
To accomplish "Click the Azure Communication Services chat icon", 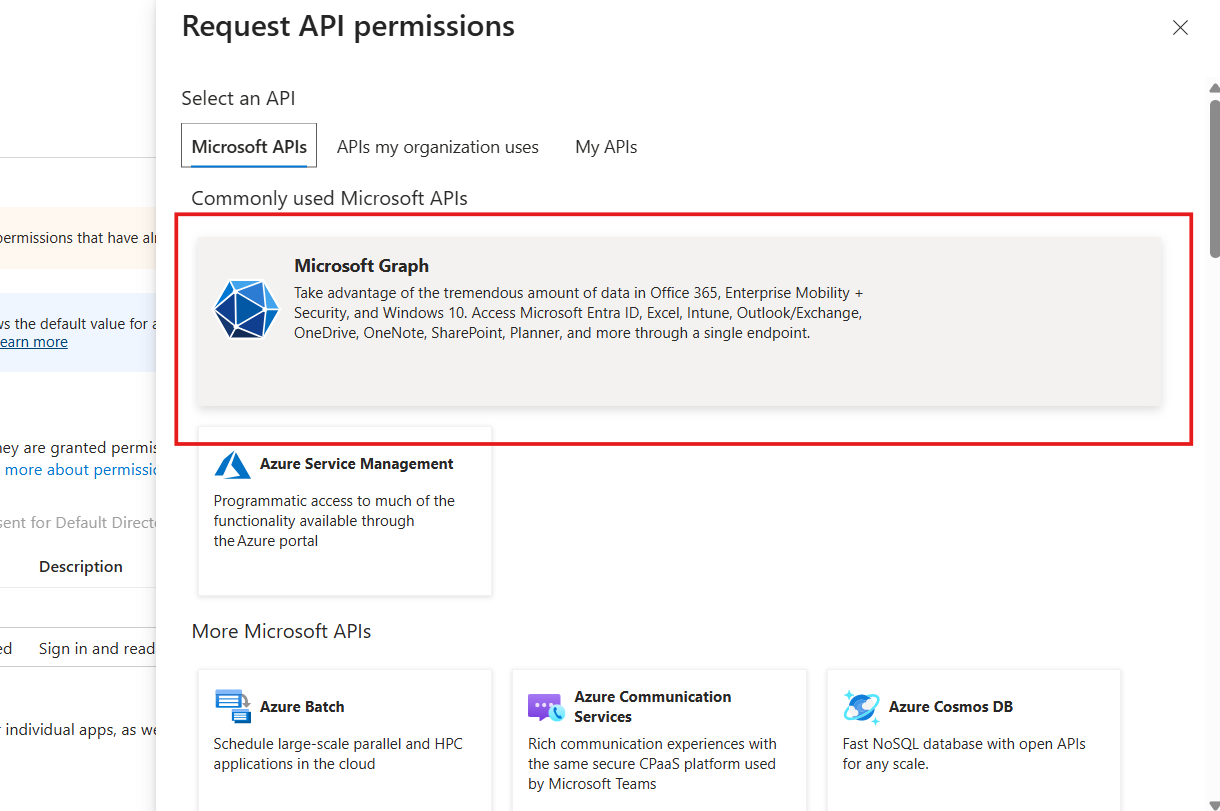I will pos(546,707).
